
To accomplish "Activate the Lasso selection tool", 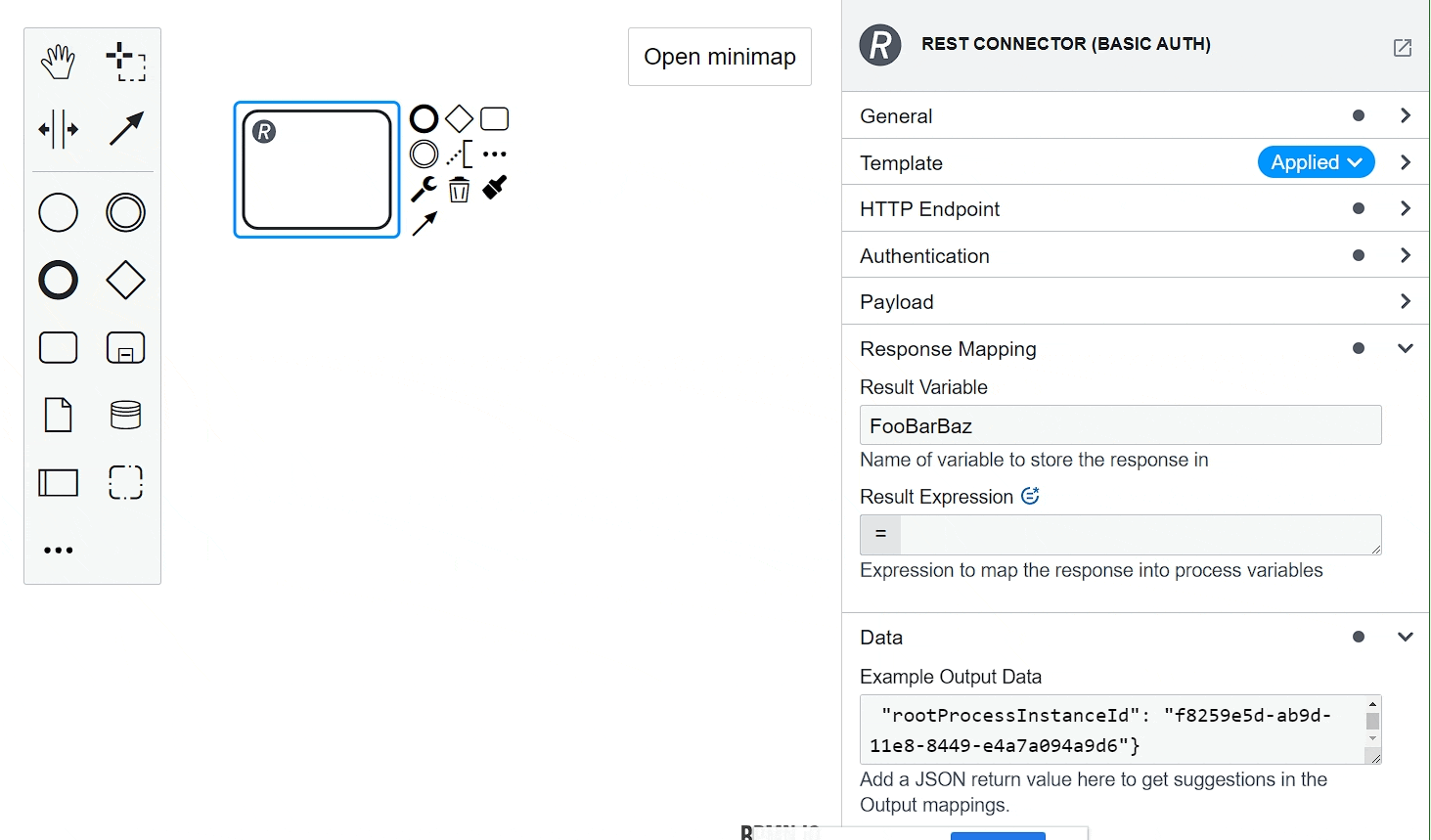I will (x=125, y=61).
